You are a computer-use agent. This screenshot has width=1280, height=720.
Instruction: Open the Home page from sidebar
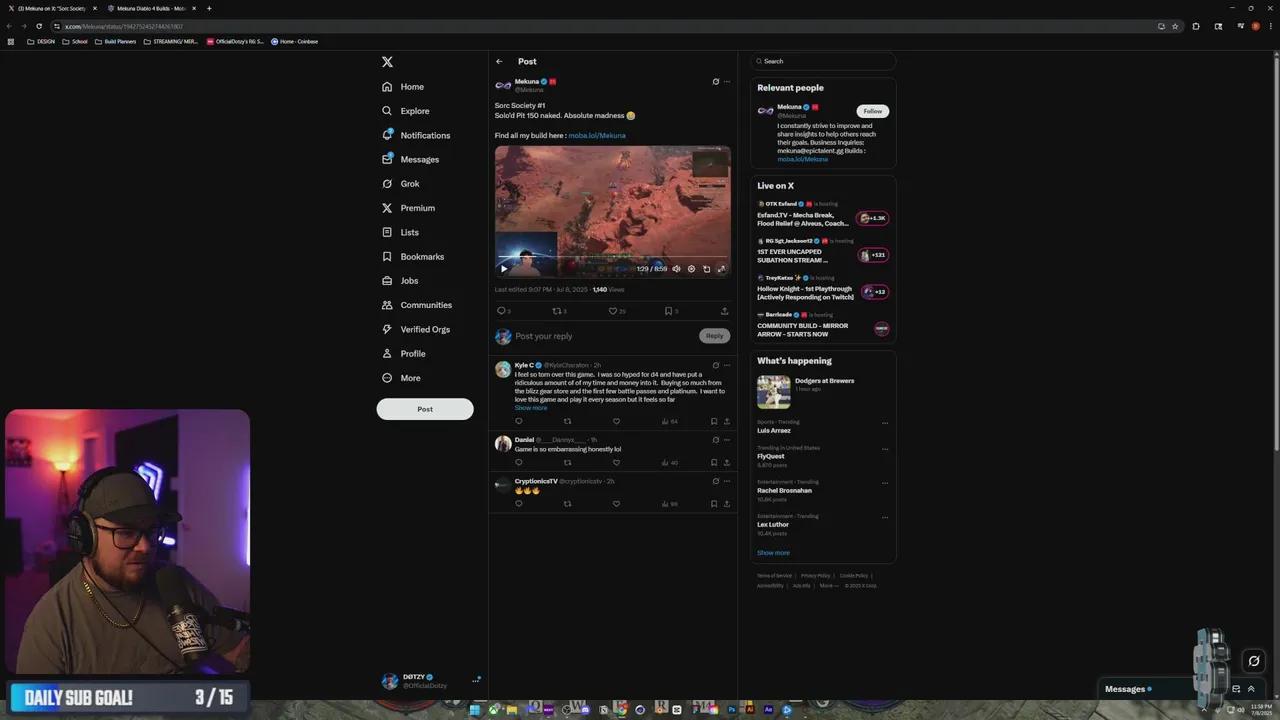coord(403,87)
